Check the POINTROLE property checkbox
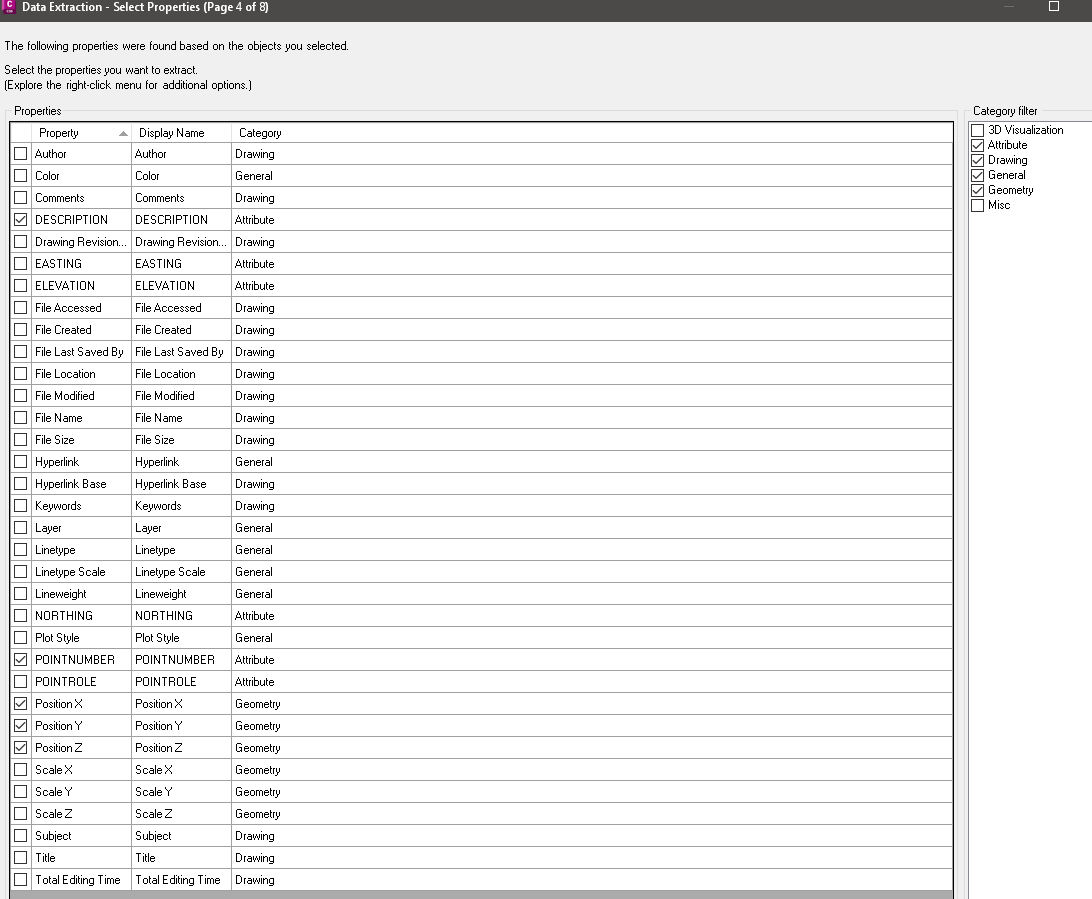 pos(21,682)
